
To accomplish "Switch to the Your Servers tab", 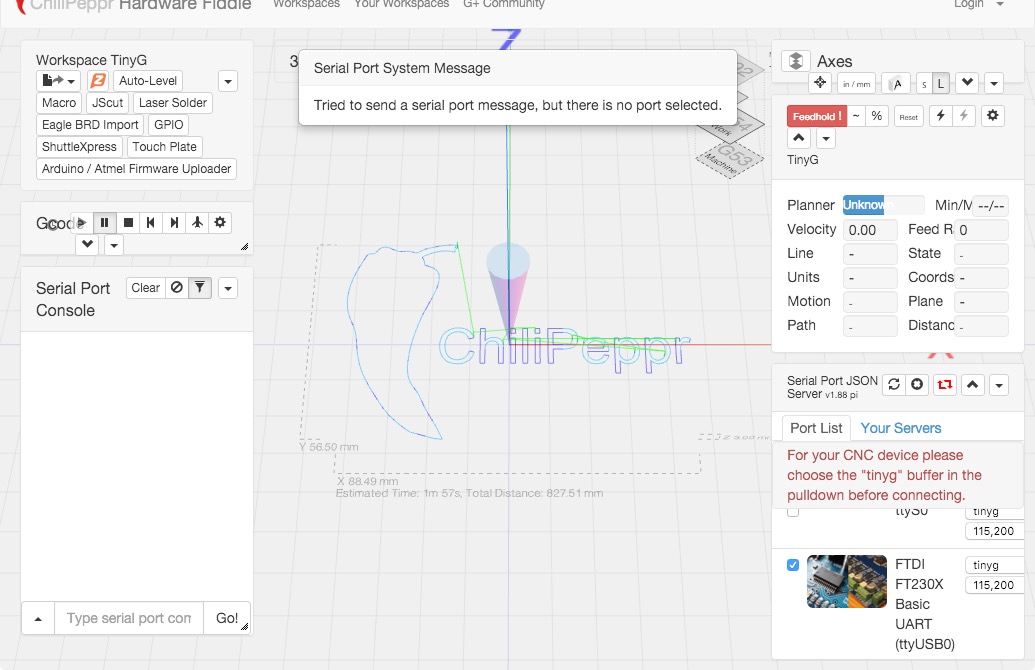I will [x=900, y=428].
